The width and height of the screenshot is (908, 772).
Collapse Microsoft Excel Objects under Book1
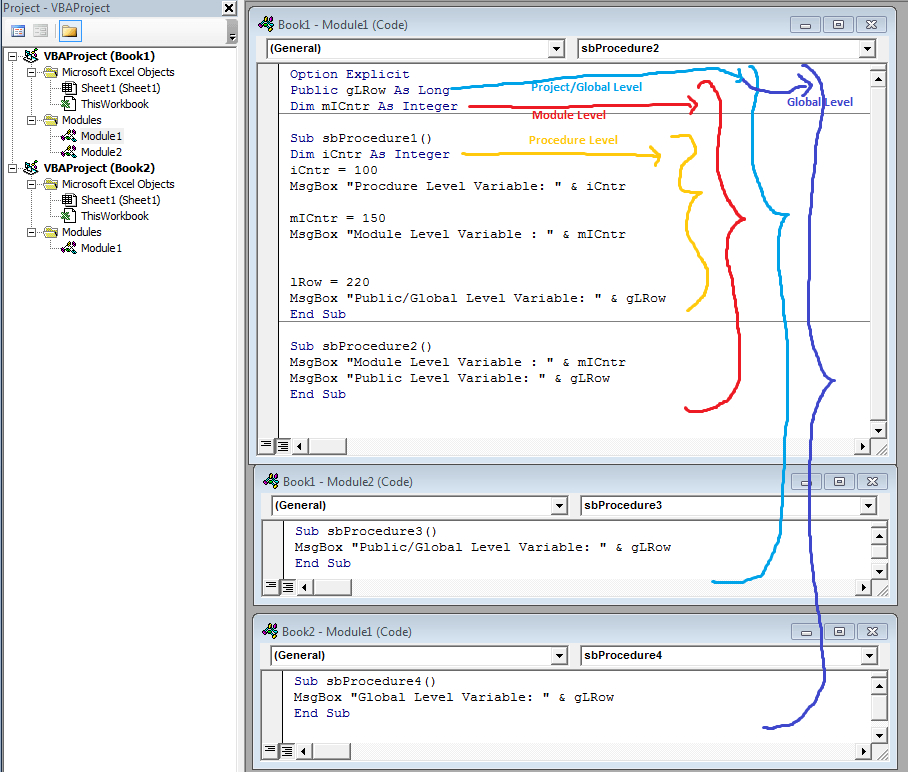click(x=30, y=72)
